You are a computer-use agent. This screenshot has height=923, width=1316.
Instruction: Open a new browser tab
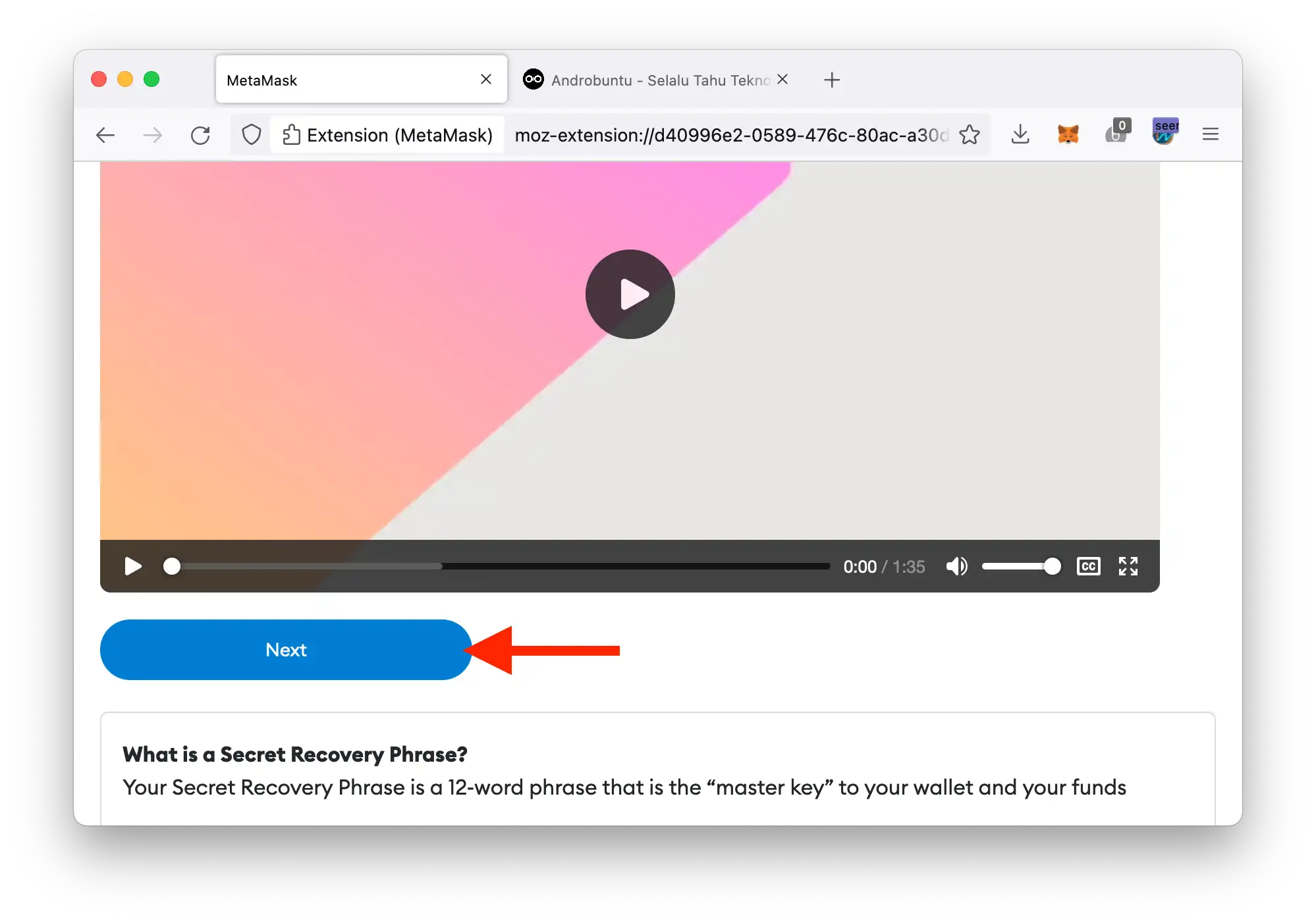tap(831, 80)
